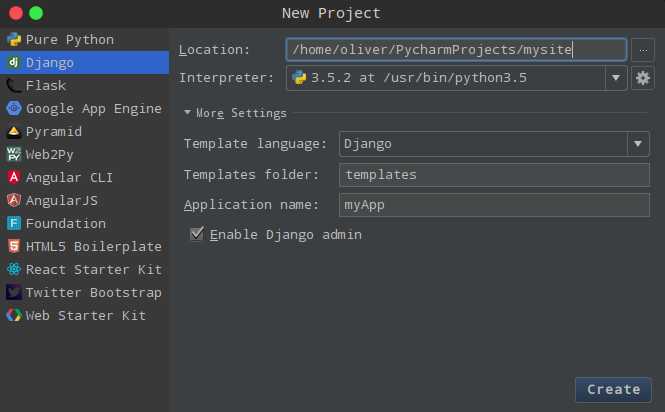Click into the Location path field
The height and width of the screenshot is (412, 665).
(x=456, y=50)
